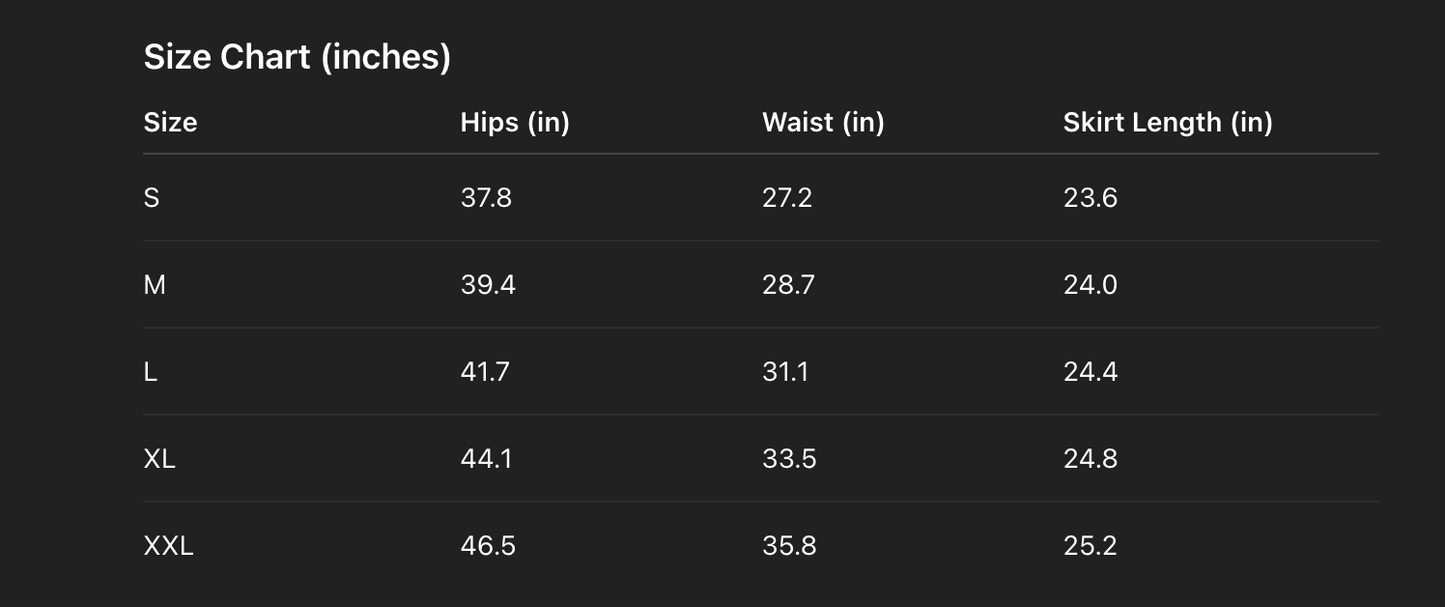Select waist value 33.5
This screenshot has height=607, width=1445.
[789, 459]
